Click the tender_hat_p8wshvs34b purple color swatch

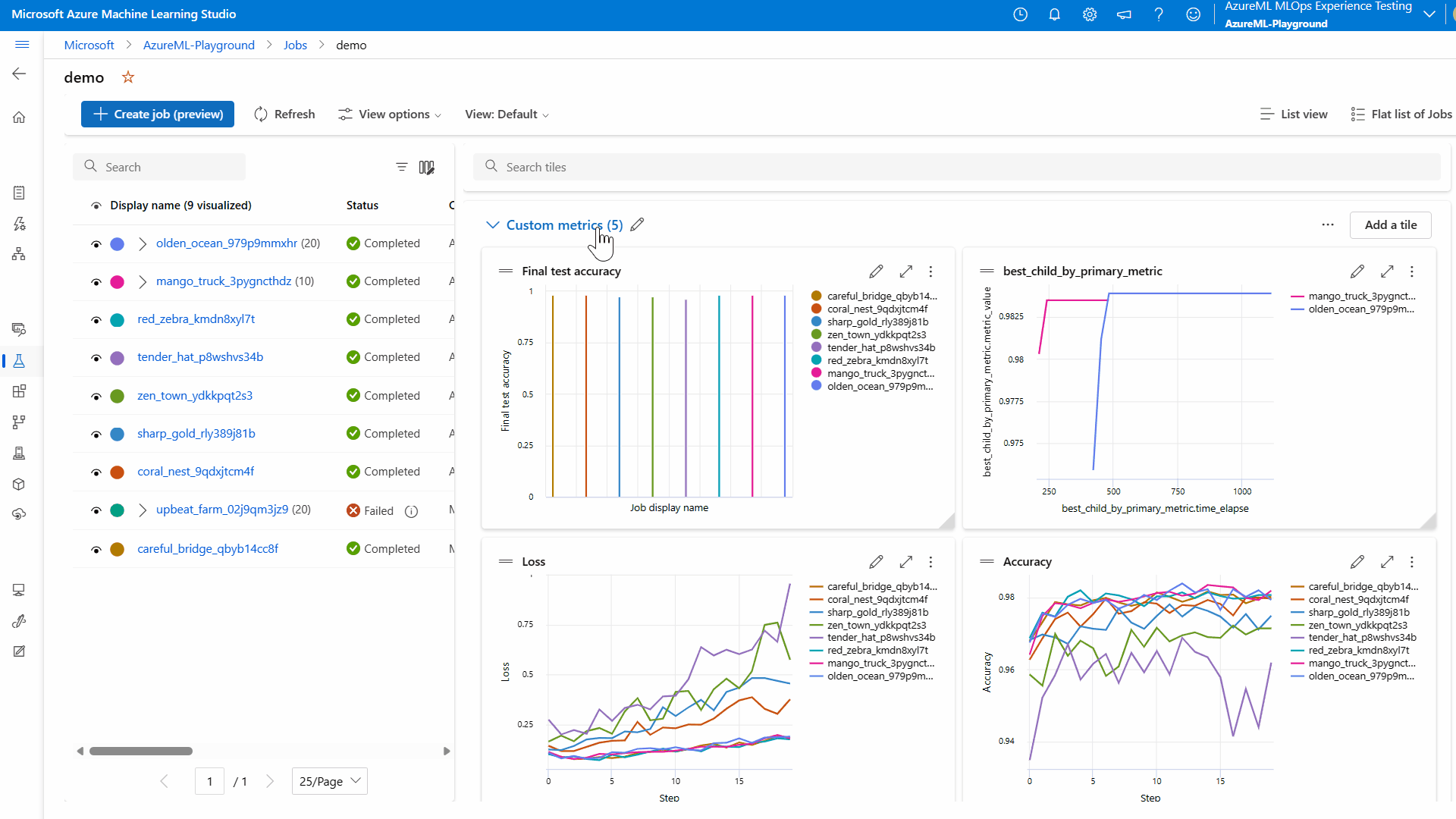[x=118, y=358]
